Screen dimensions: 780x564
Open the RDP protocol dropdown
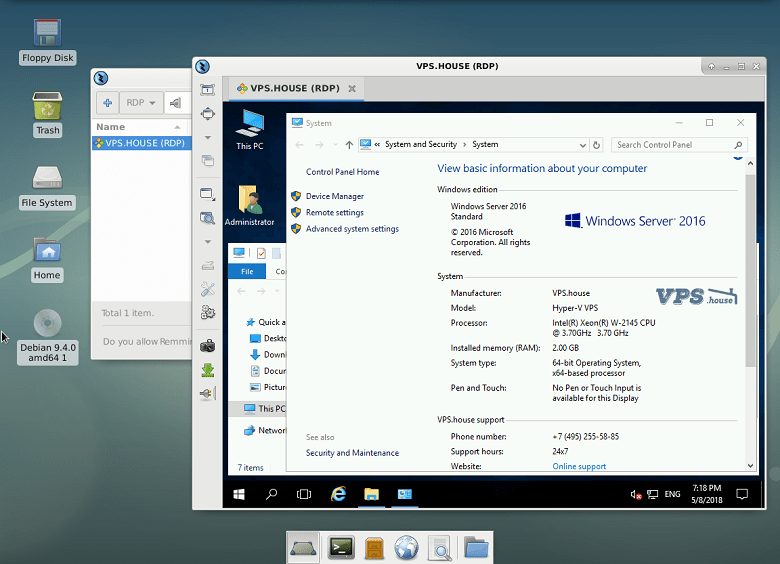tap(141, 103)
